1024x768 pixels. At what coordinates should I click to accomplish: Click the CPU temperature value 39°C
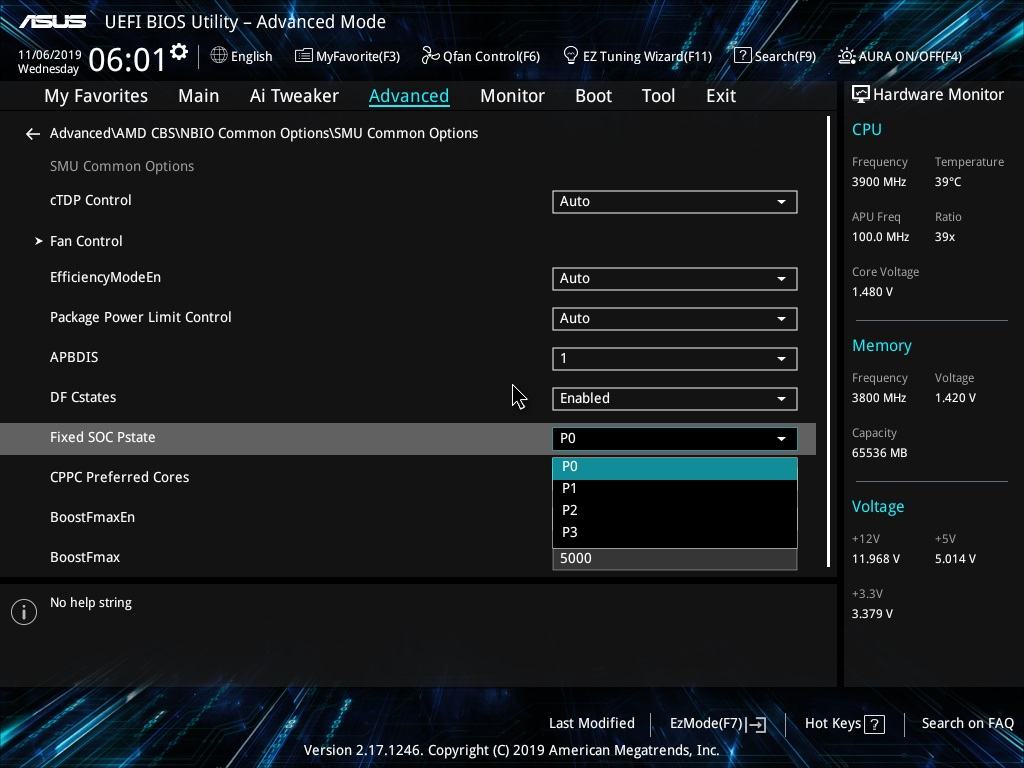tap(948, 182)
